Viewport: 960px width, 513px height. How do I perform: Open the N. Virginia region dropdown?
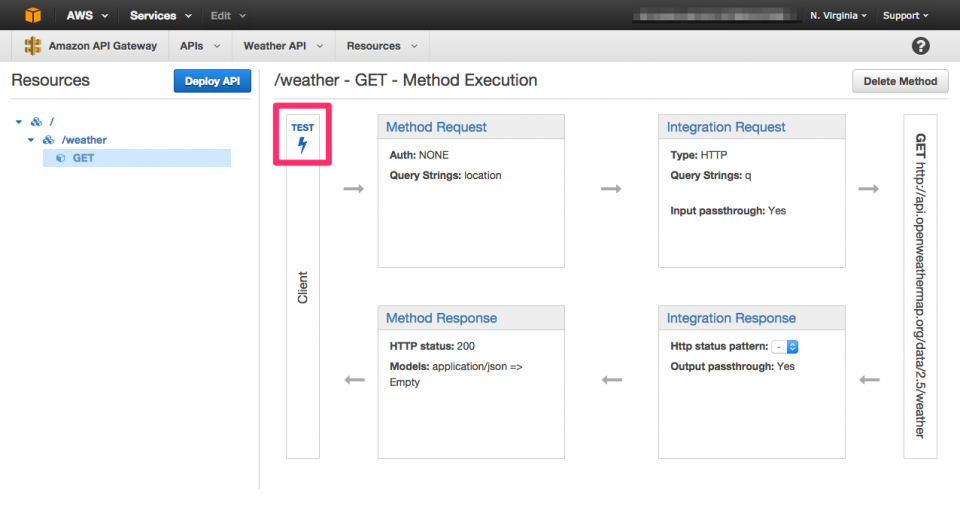838,15
